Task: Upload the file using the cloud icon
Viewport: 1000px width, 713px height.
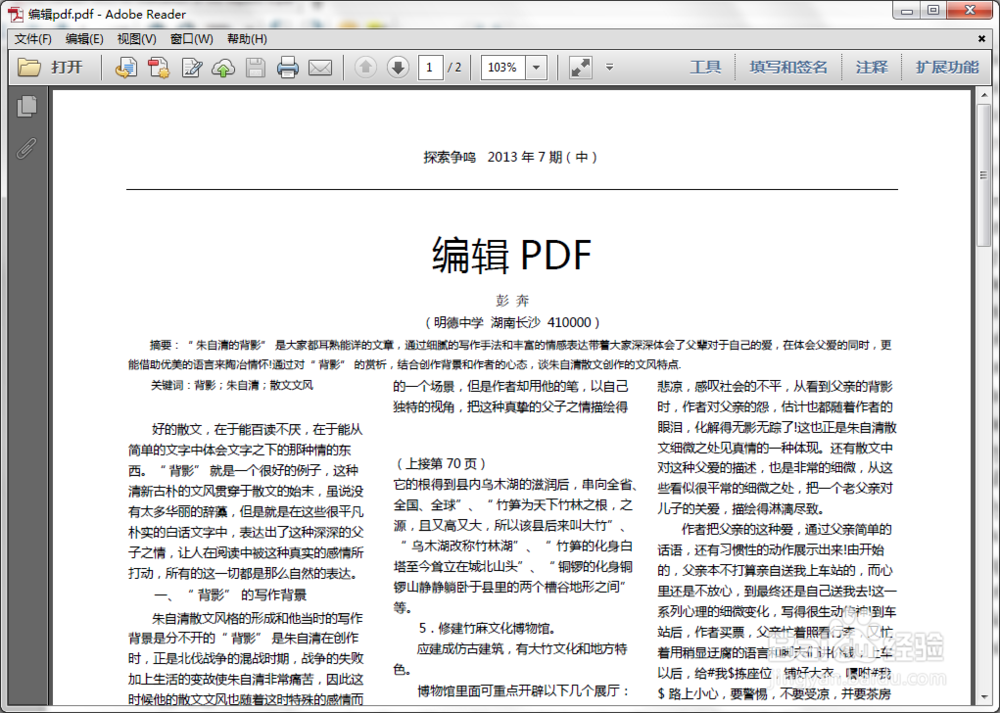Action: coord(224,67)
